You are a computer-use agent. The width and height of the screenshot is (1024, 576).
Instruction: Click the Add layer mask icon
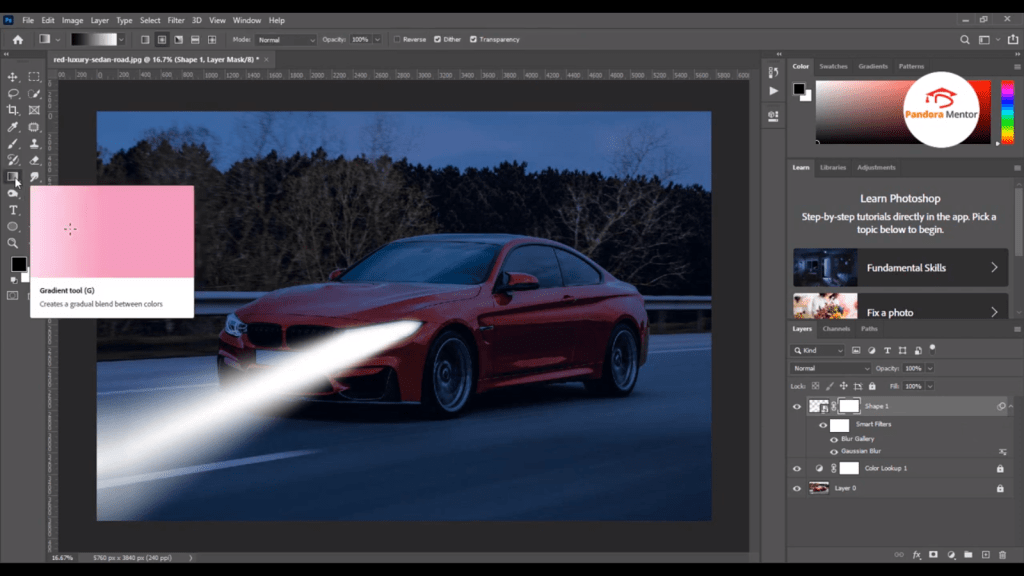pos(934,554)
